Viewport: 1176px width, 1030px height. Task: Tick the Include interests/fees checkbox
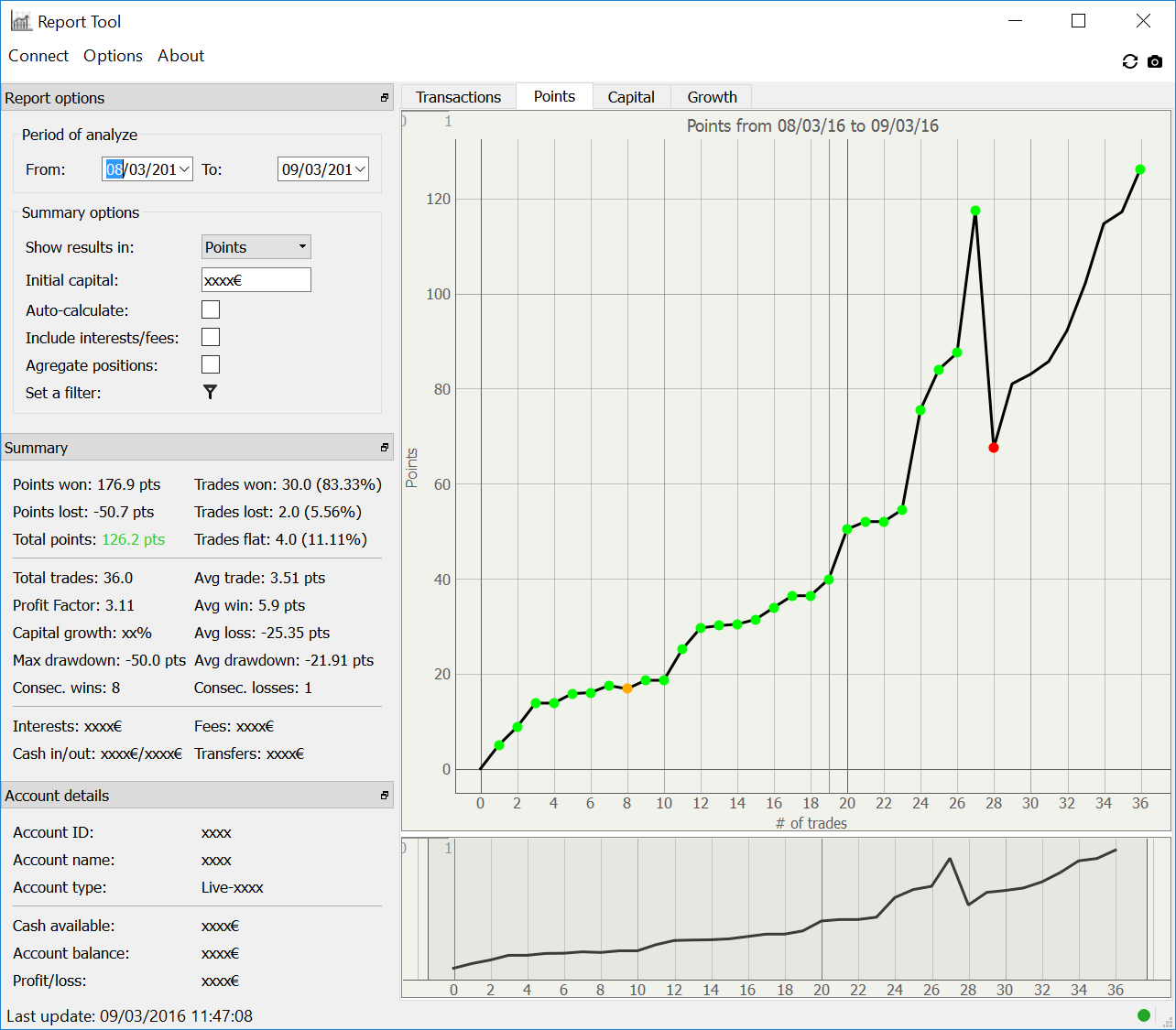[x=211, y=337]
